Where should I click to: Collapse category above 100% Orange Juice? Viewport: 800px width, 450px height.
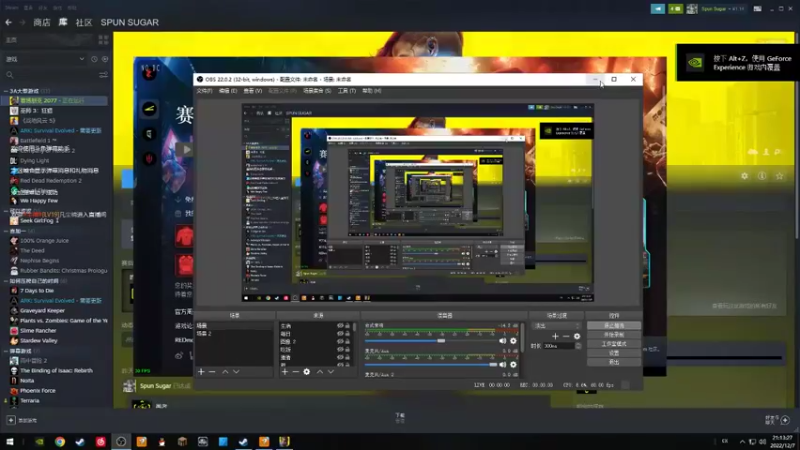(6, 231)
